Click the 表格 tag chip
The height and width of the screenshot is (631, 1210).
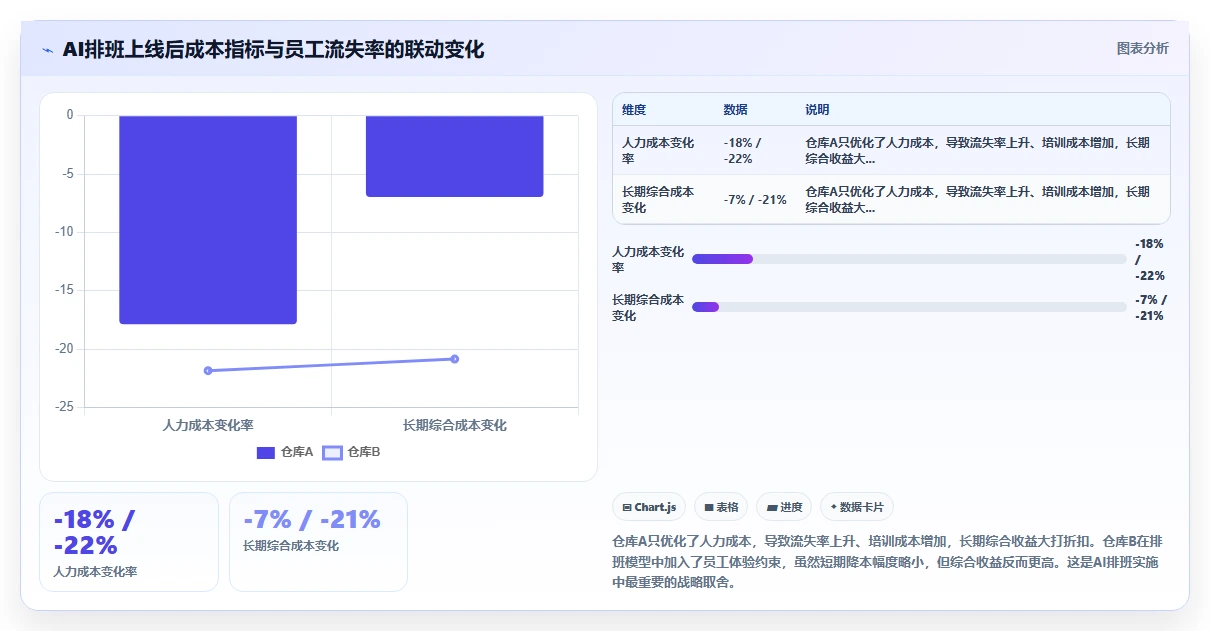pos(721,507)
